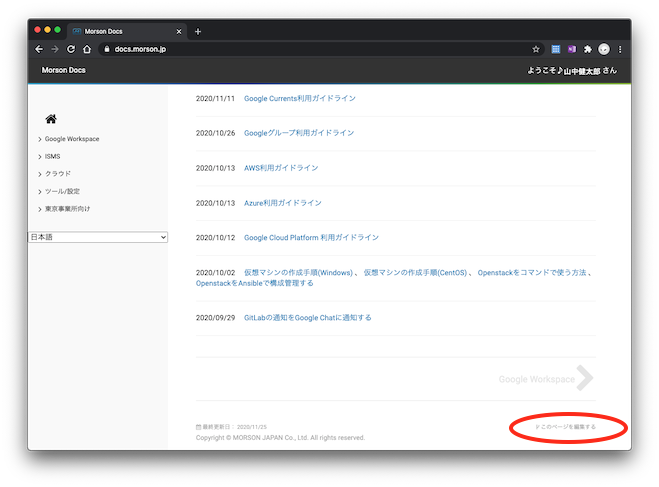
Task: Open the Chrome three-dot menu
Action: click(x=620, y=49)
